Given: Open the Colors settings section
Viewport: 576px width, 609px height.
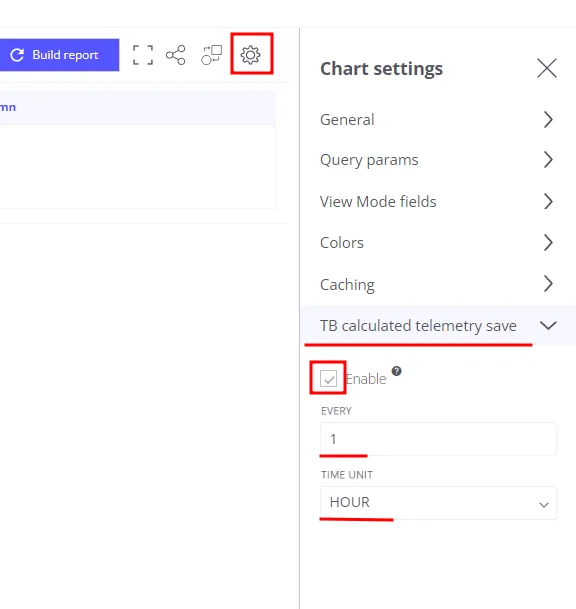Looking at the screenshot, I should pos(438,243).
